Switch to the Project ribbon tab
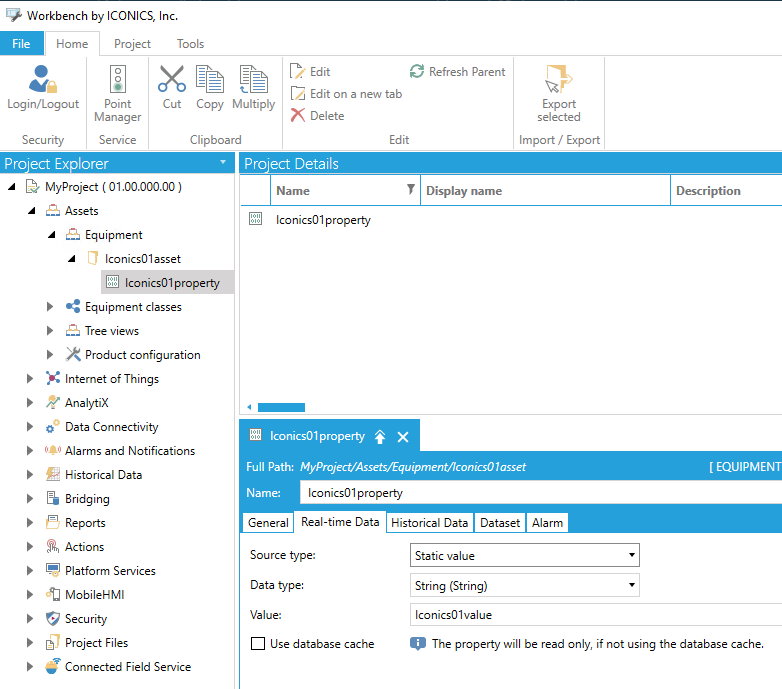 [132, 44]
